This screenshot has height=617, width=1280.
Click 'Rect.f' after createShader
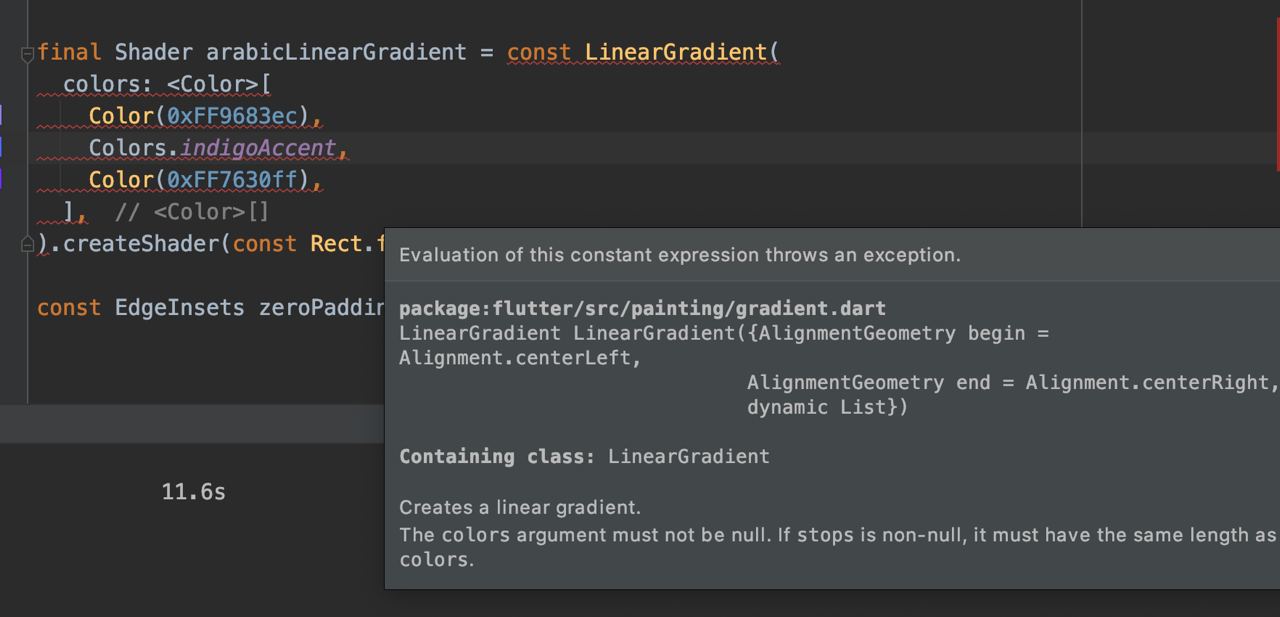pos(347,244)
